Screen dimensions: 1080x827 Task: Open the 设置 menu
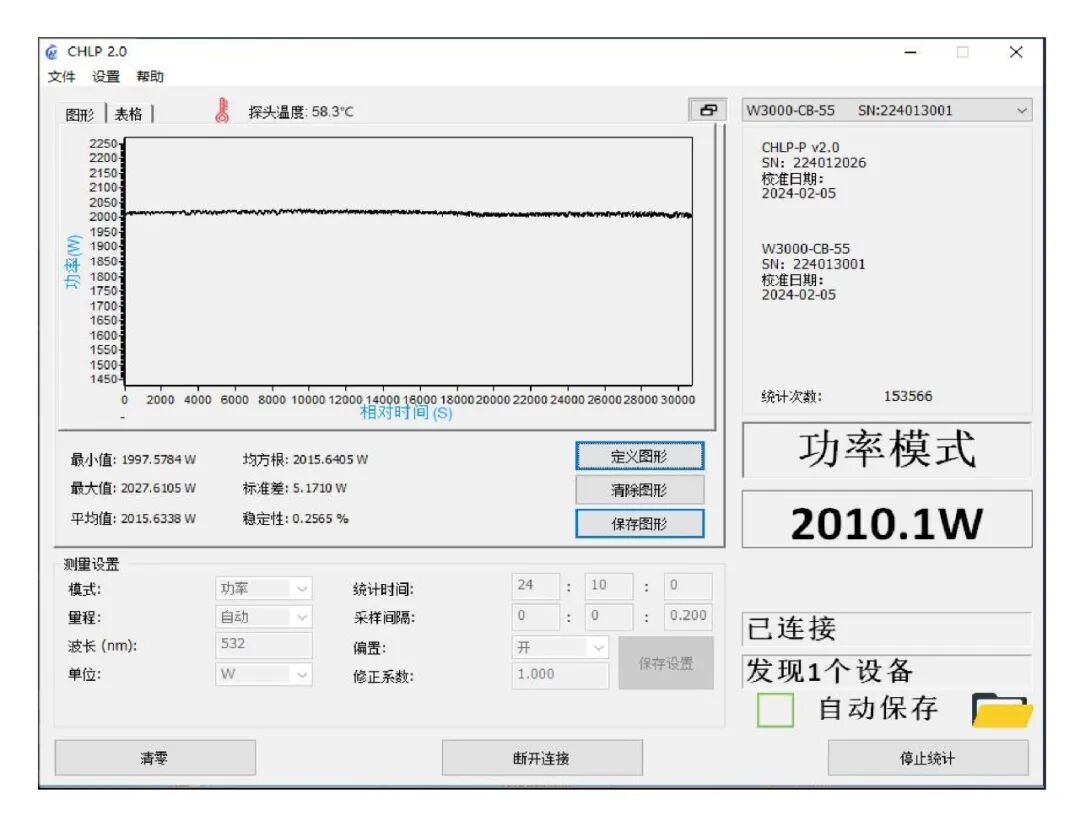coord(108,76)
